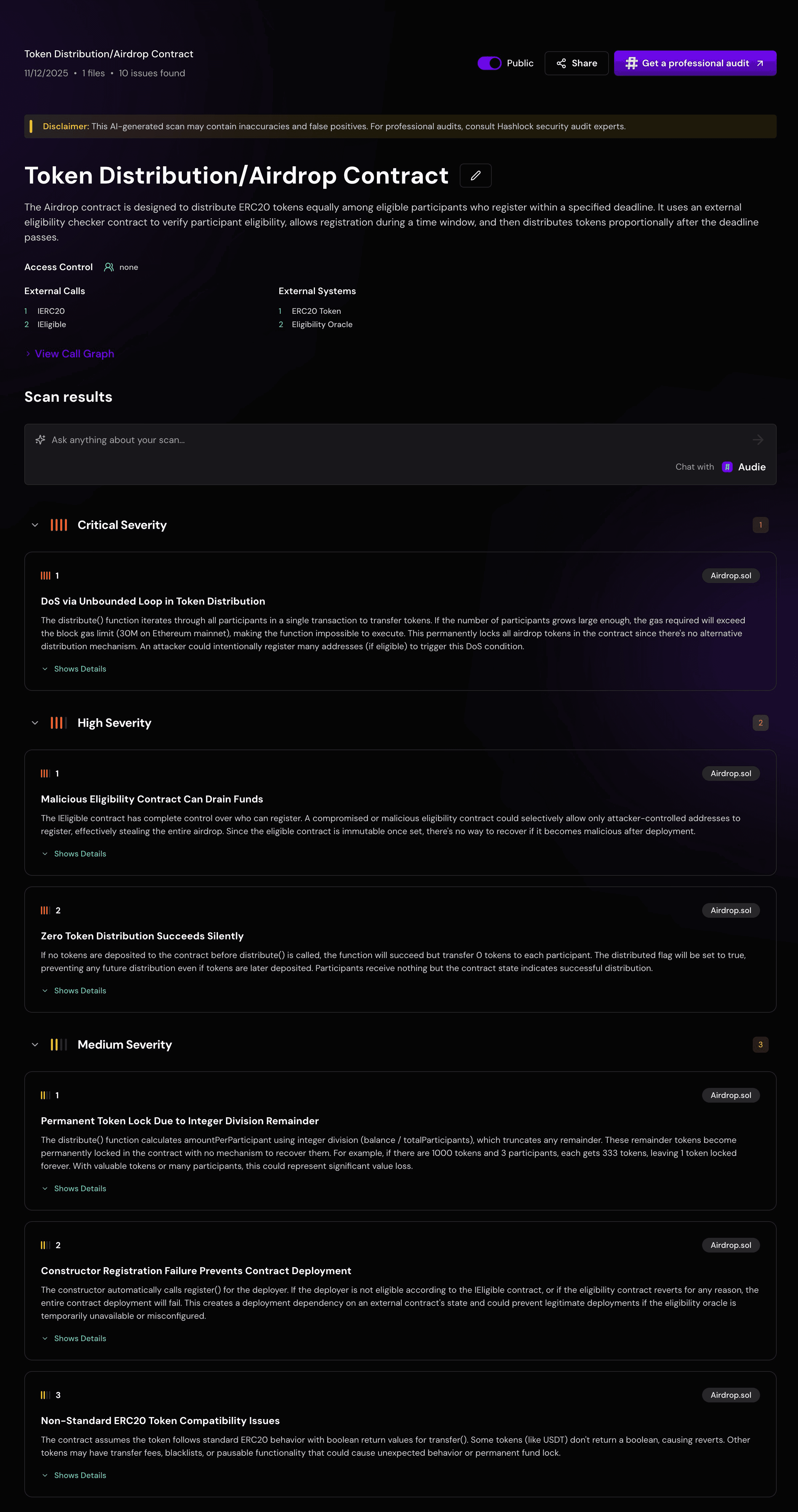Click the Critical Severity bars icon

(x=59, y=525)
